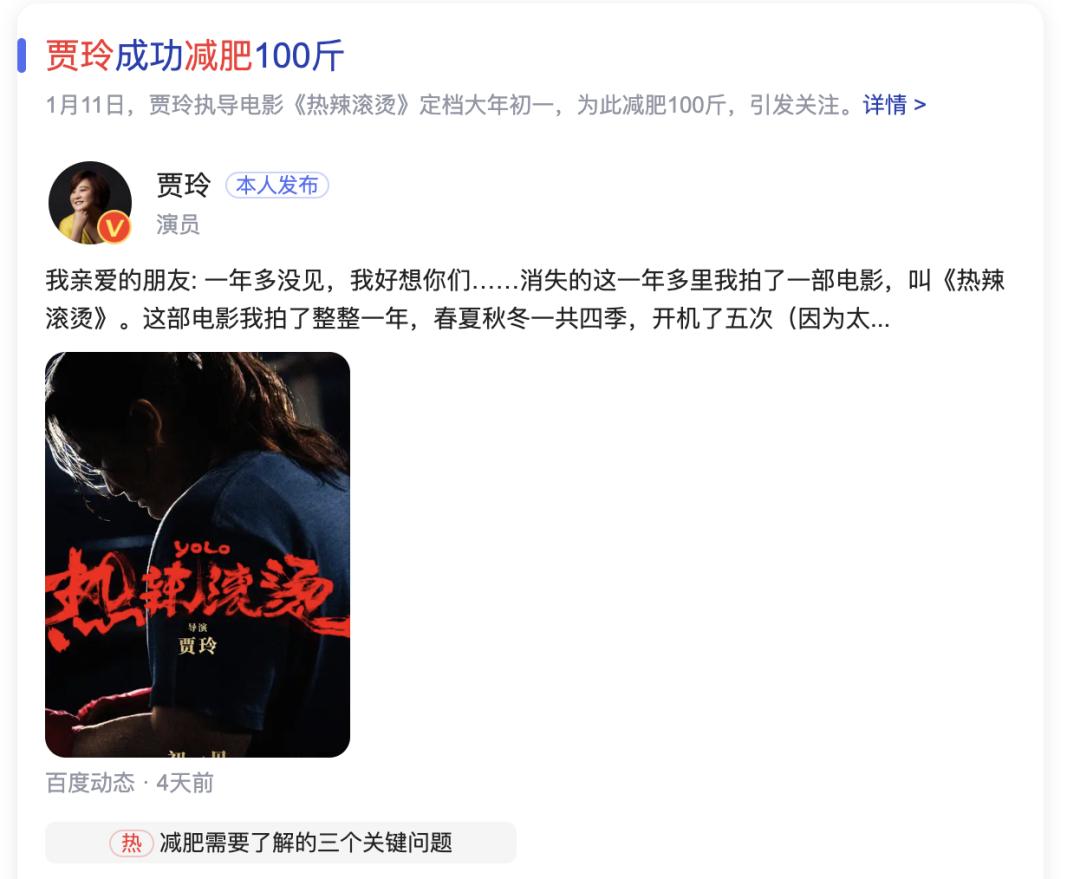Viewport: 1080px width, 879px height.
Task: Click the red 减肥 keyword in headline
Action: (219, 56)
